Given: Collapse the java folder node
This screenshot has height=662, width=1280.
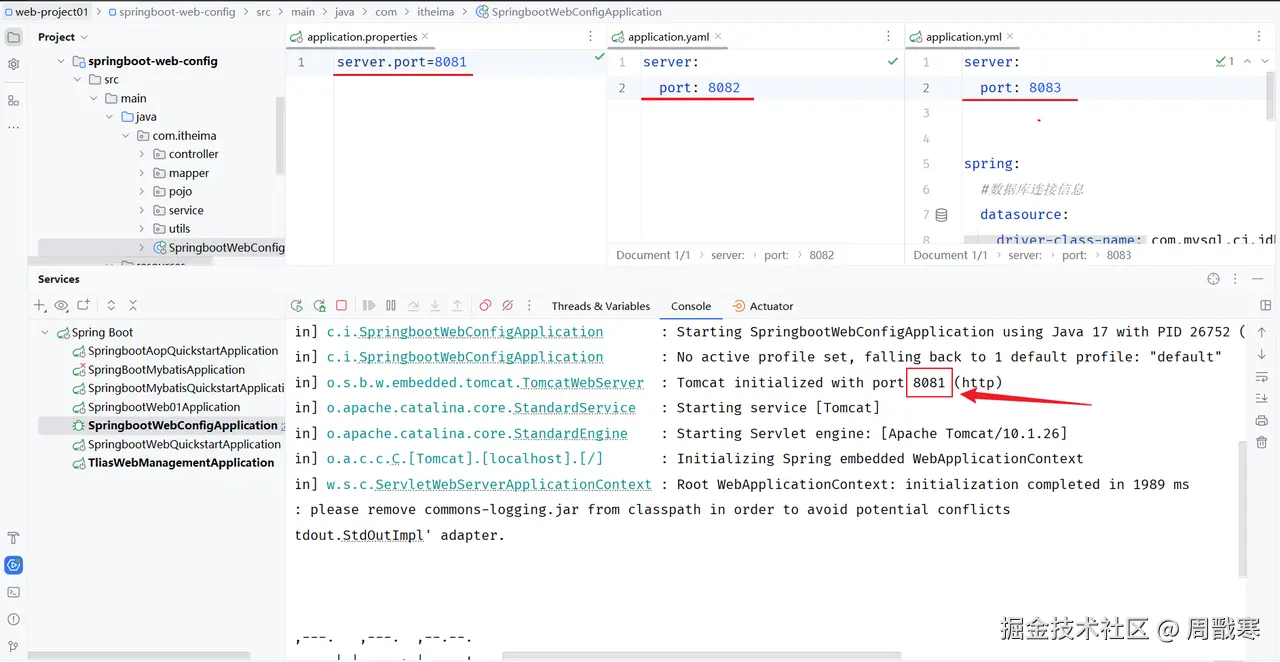Looking at the screenshot, I should pyautogui.click(x=110, y=116).
